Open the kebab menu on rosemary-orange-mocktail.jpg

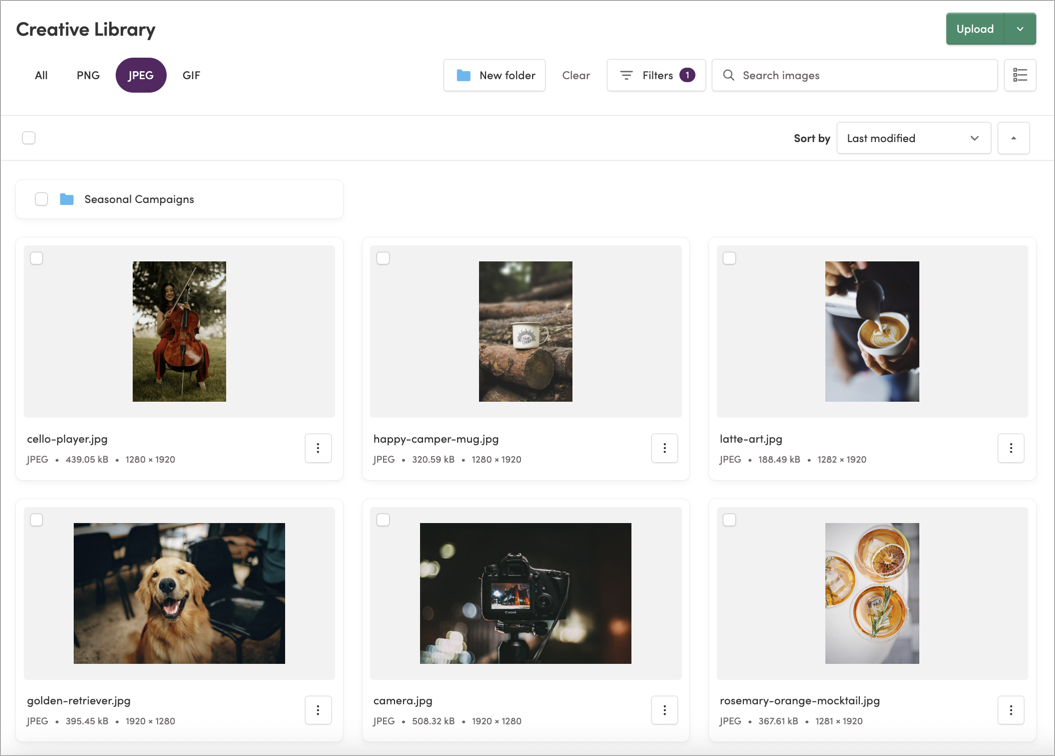point(1011,710)
